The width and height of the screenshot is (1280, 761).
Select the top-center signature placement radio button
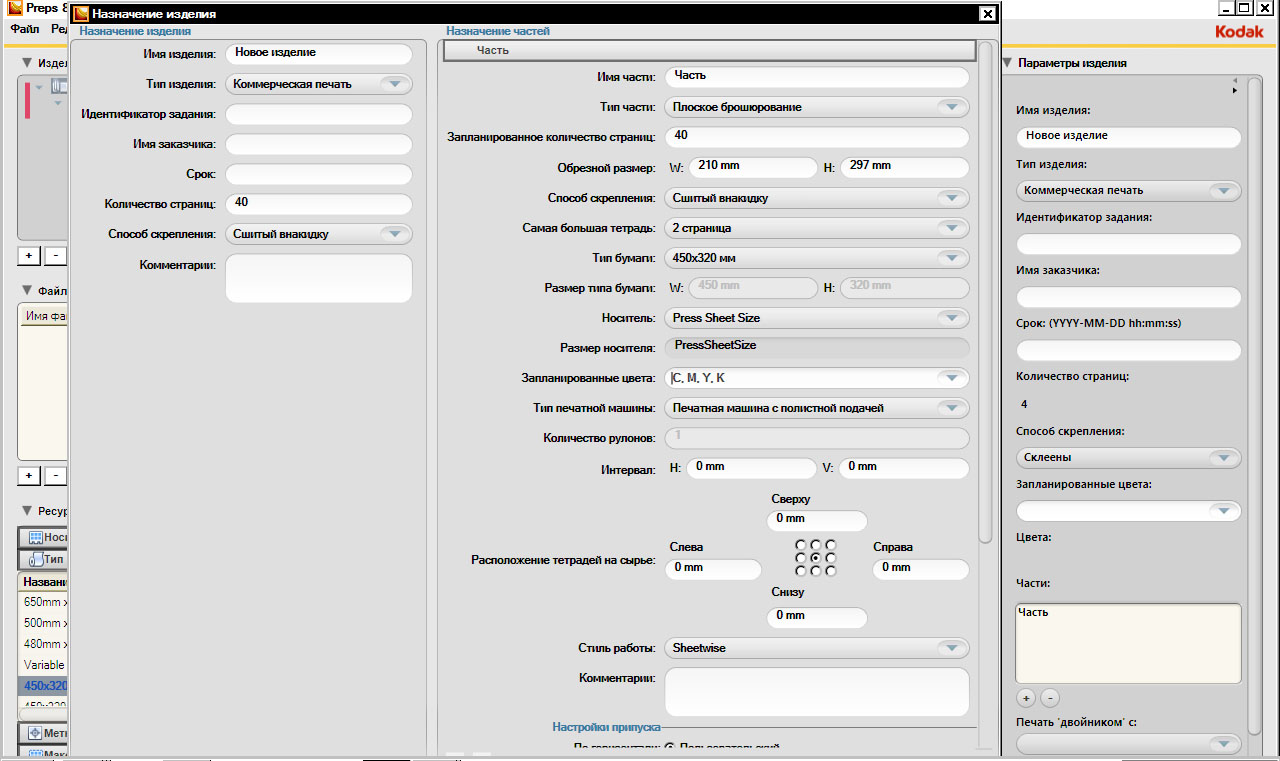(x=816, y=545)
